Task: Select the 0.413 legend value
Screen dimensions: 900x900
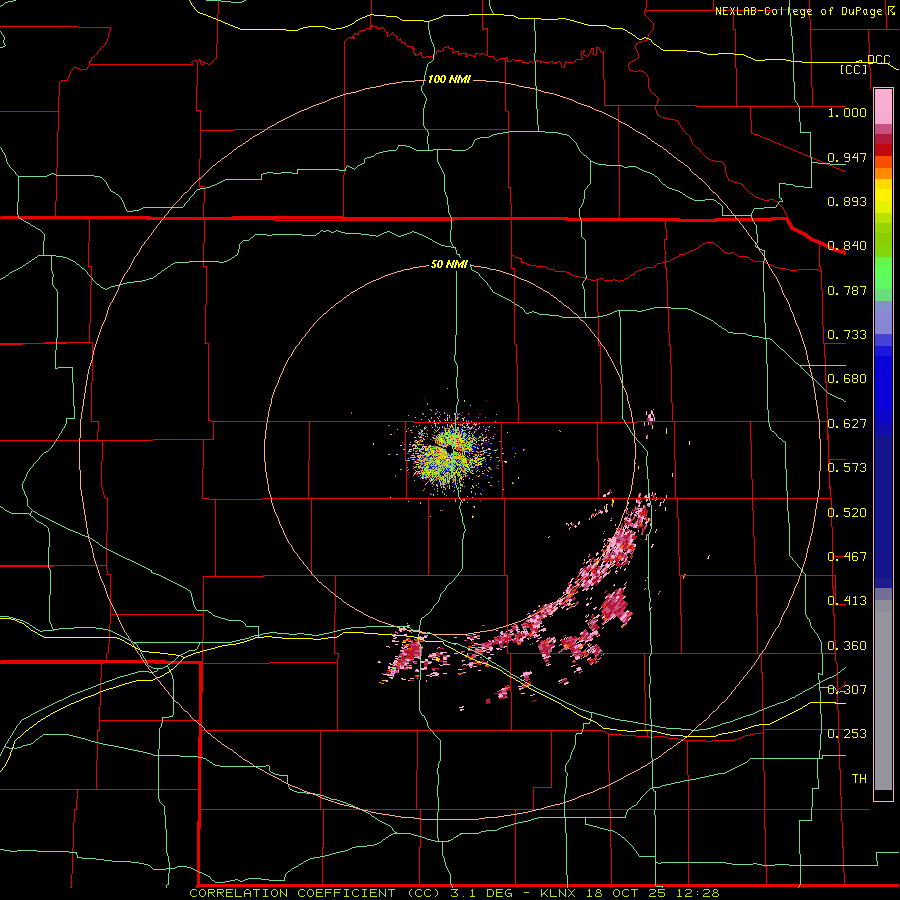Action: [847, 601]
